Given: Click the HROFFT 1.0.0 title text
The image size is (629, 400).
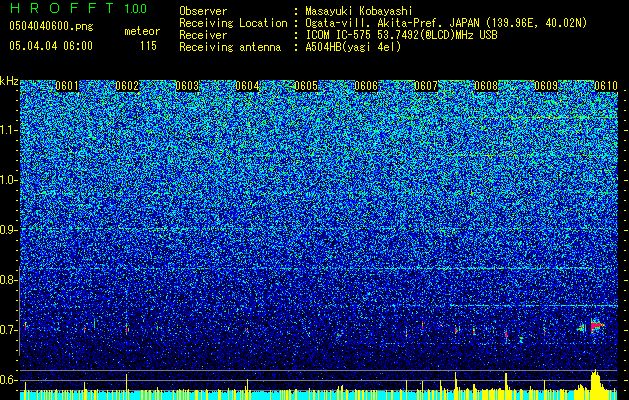Looking at the screenshot, I should [x=78, y=8].
